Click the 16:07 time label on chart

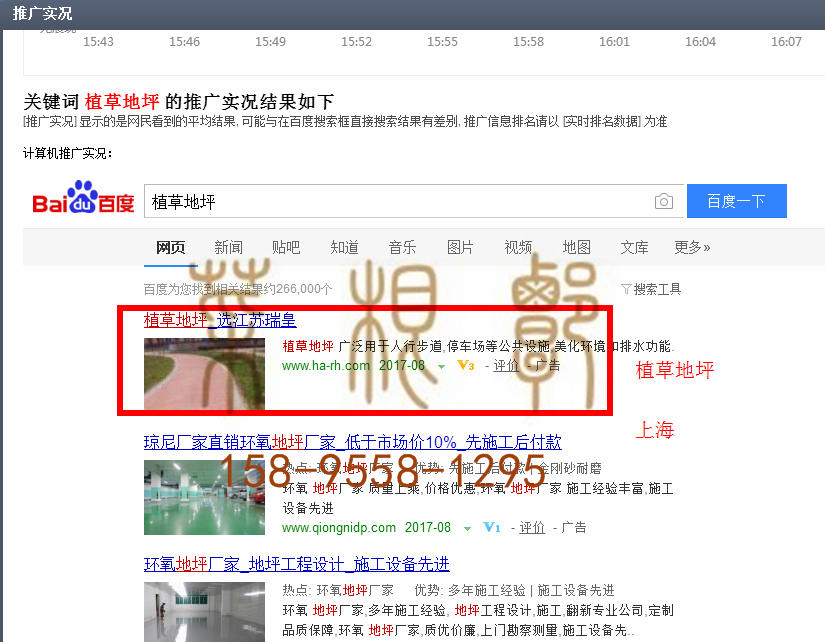pyautogui.click(x=786, y=42)
